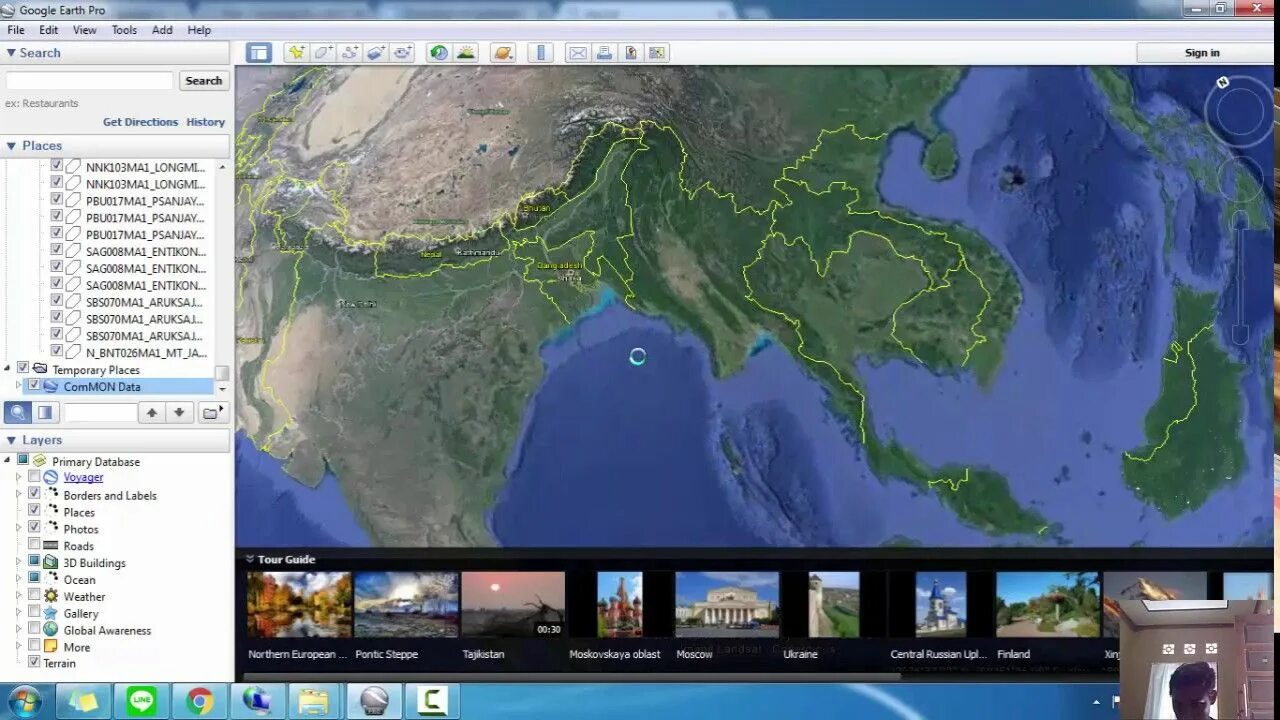Click View in Google Maps toolbar icon
The height and width of the screenshot is (720, 1280).
(x=657, y=53)
